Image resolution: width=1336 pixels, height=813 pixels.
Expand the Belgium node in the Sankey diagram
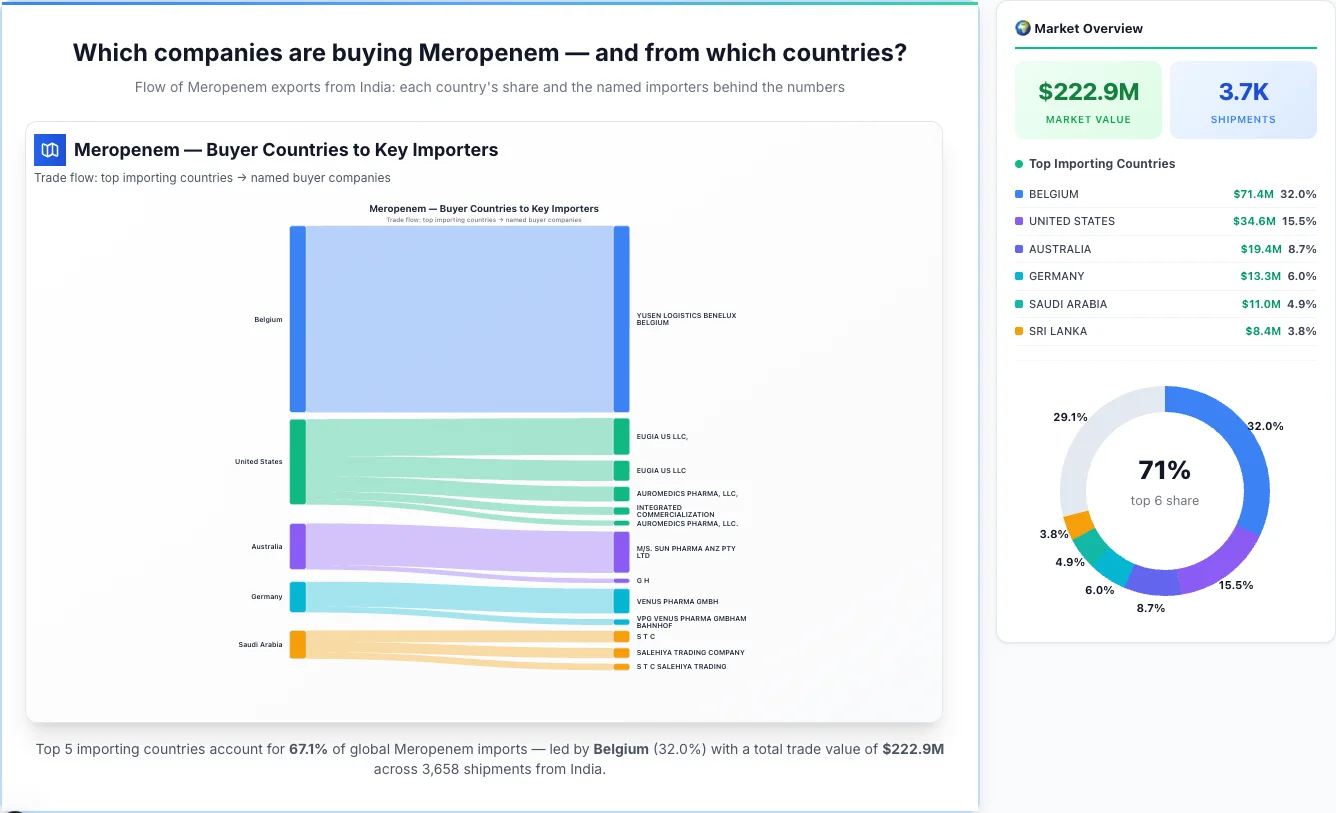(296, 319)
